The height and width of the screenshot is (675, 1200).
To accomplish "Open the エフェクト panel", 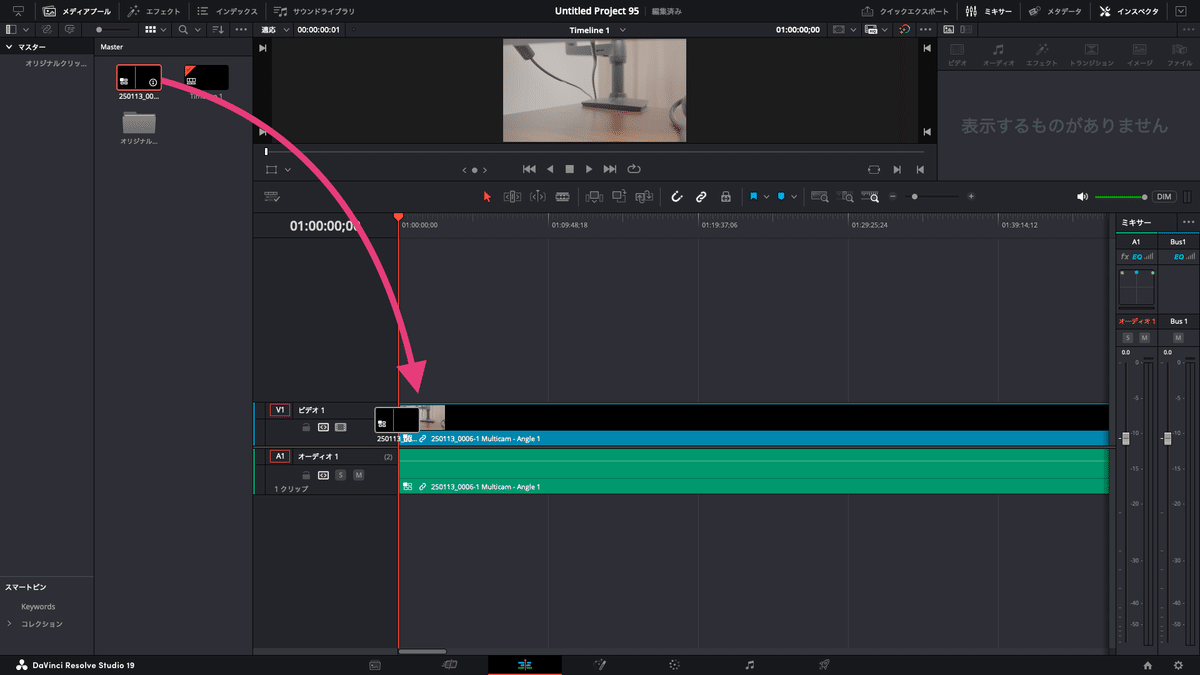I will tap(154, 11).
